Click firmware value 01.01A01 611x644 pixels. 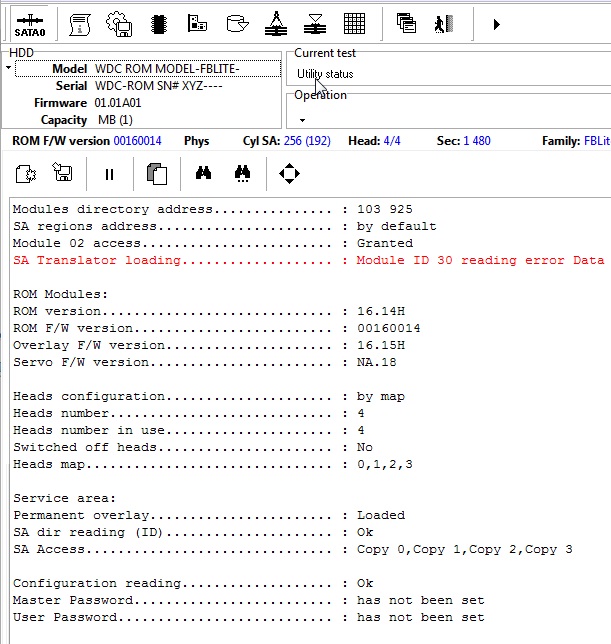[117, 103]
